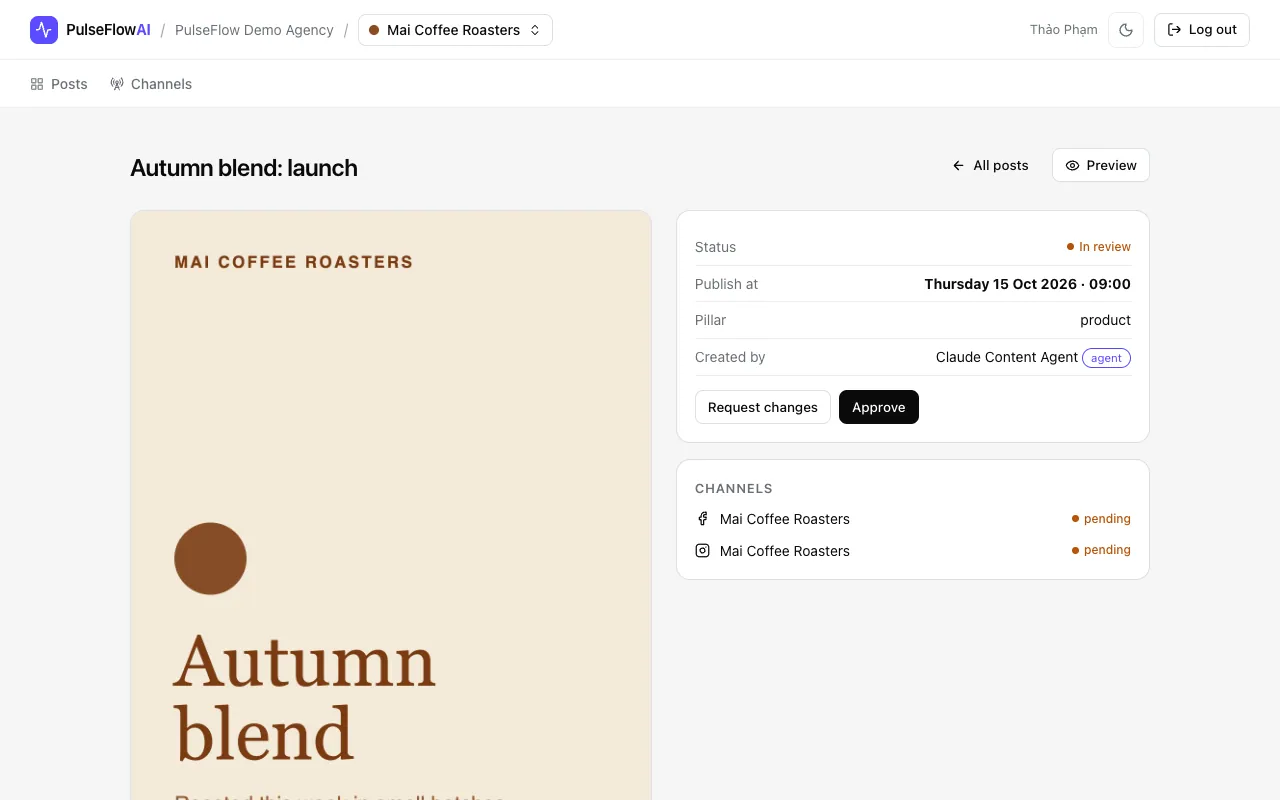
Task: Click the agent badge next to Claude
Action: click(x=1106, y=358)
